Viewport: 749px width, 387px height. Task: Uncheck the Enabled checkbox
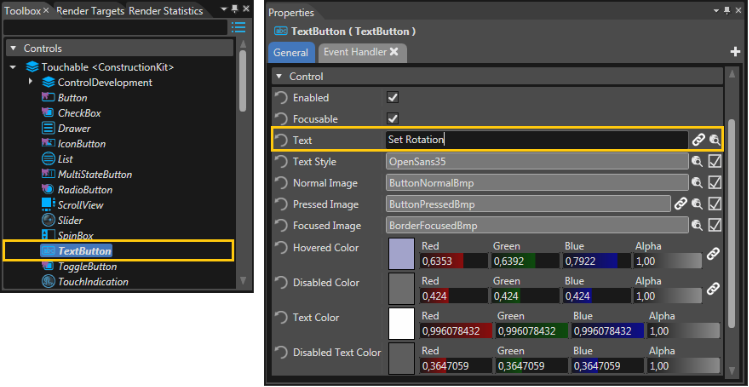393,97
